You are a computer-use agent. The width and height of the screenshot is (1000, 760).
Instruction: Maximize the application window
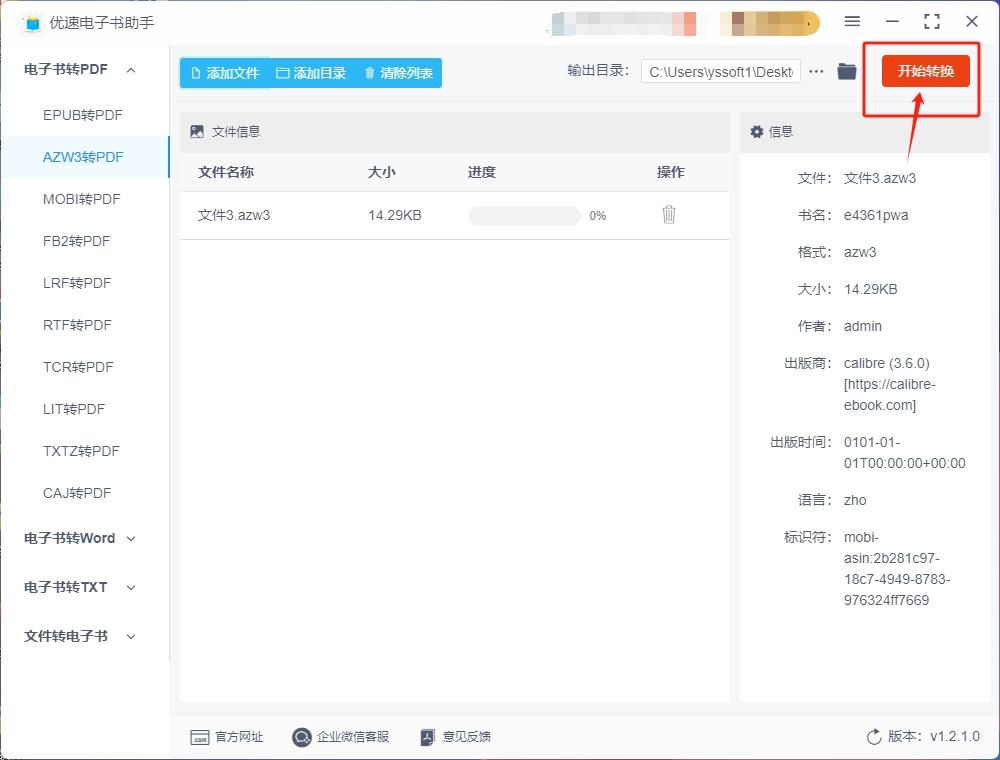click(932, 21)
